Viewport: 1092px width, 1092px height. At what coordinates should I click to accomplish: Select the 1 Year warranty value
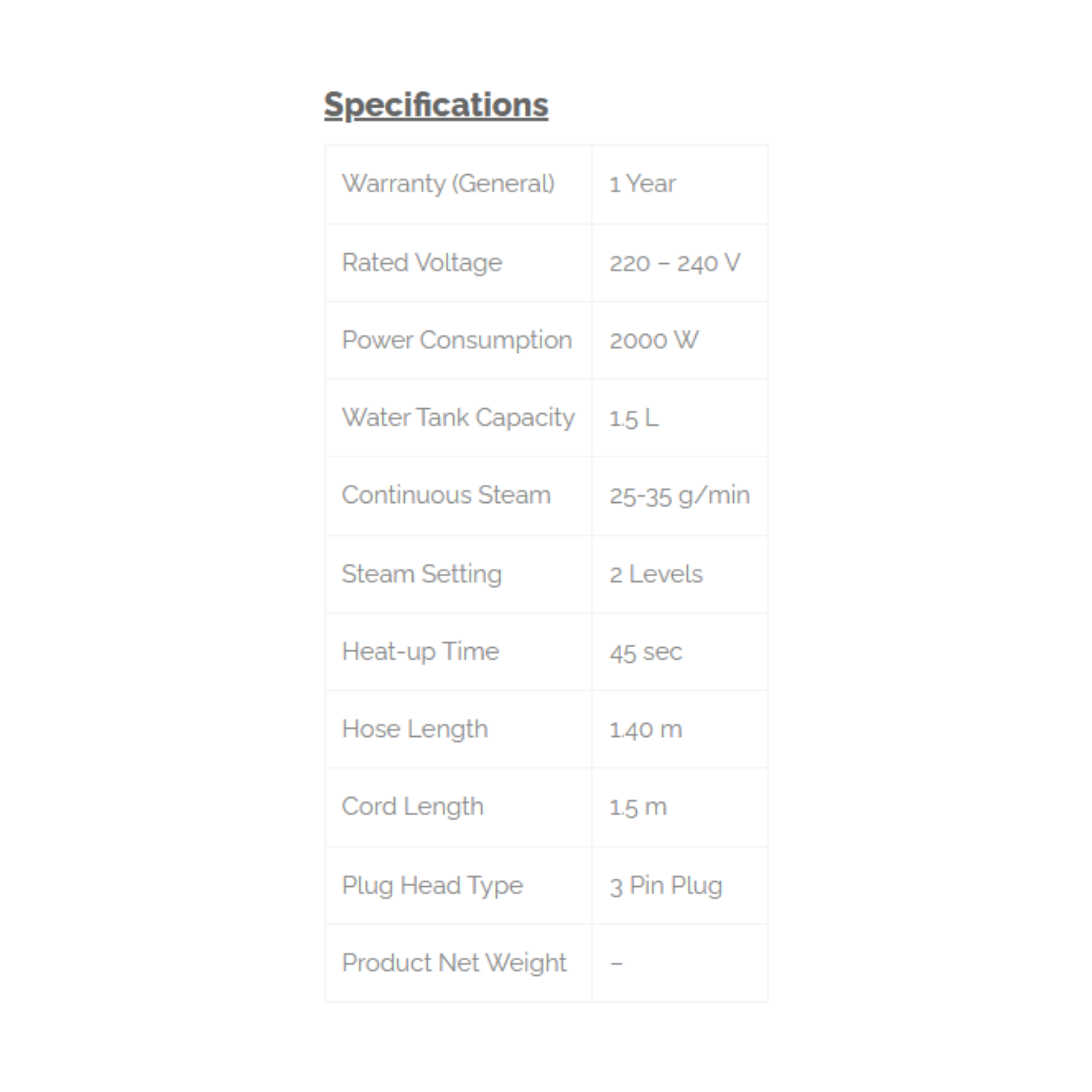pyautogui.click(x=642, y=184)
